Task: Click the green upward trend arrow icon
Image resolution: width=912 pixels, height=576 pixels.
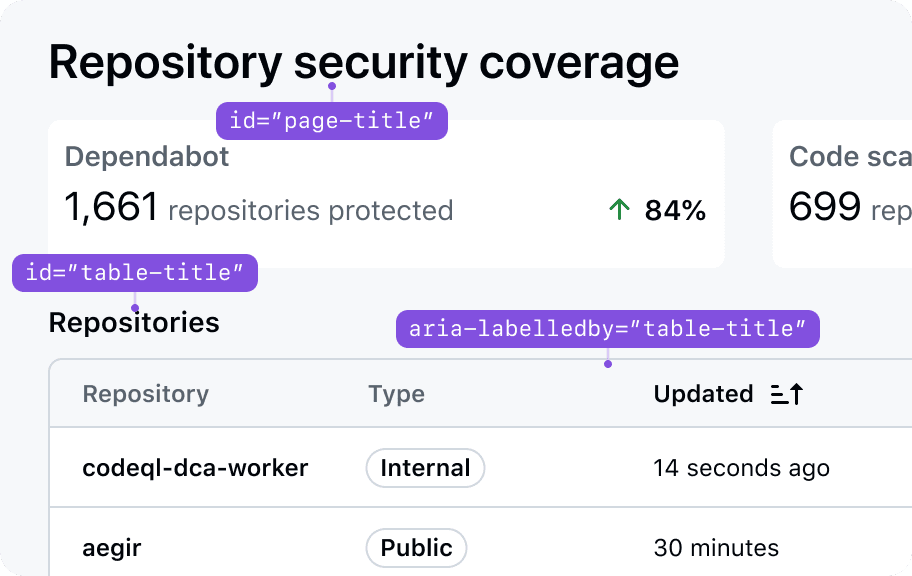Action: (620, 209)
